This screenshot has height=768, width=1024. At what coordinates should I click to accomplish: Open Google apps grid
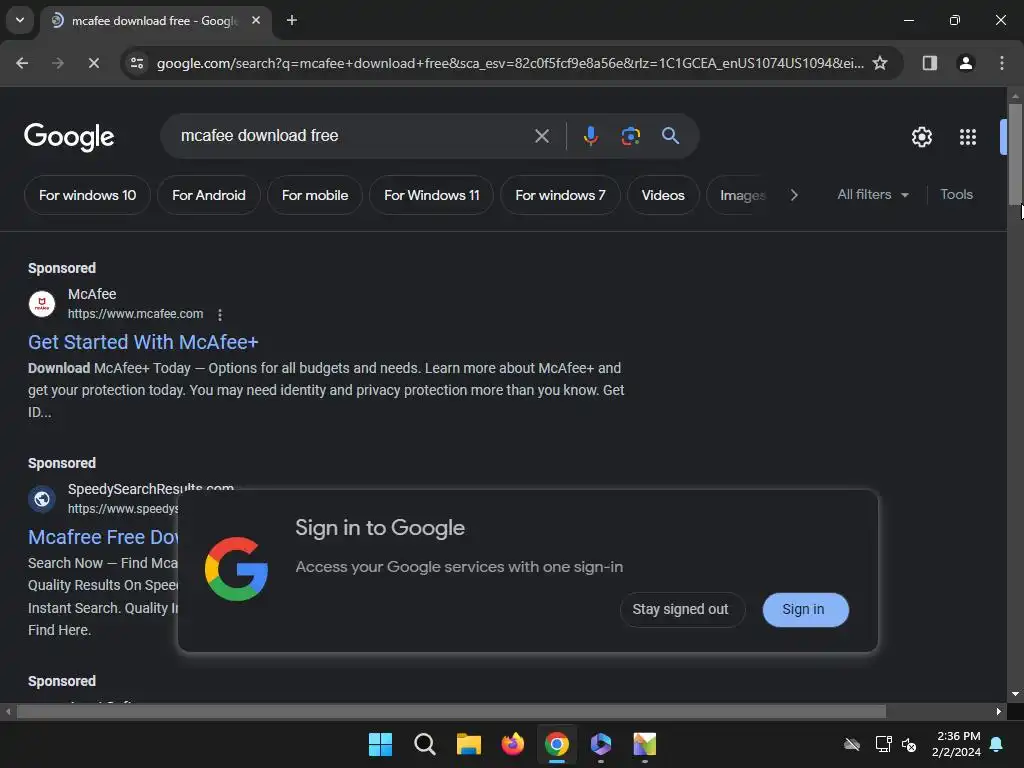click(968, 136)
